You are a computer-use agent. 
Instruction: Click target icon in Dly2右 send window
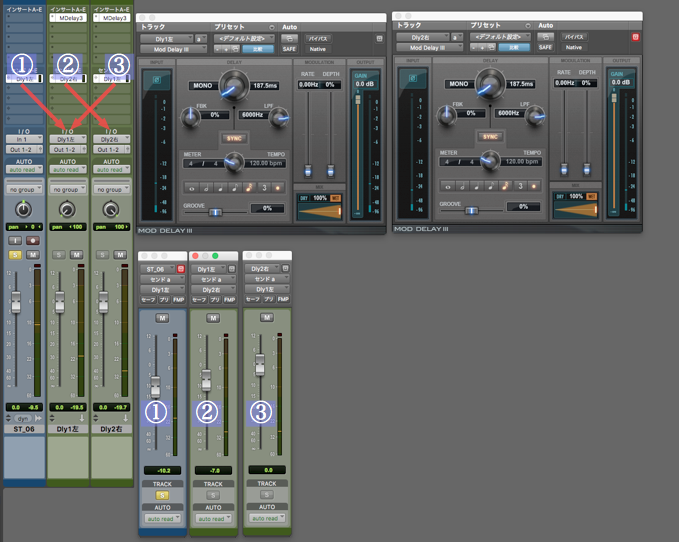[x=285, y=268]
